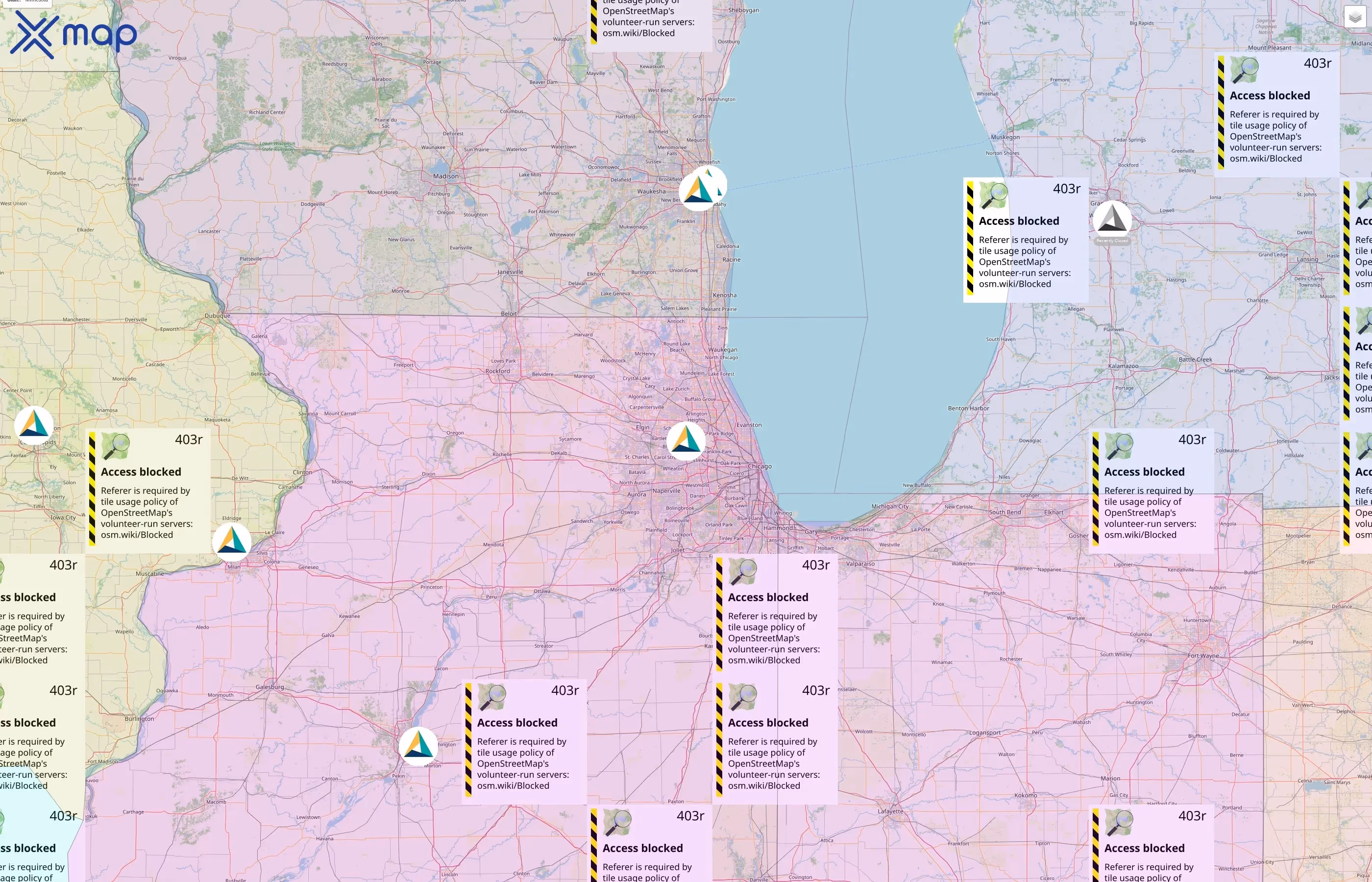The height and width of the screenshot is (882, 1372).
Task: Select the marker near Elgin and Chicago
Action: click(686, 441)
